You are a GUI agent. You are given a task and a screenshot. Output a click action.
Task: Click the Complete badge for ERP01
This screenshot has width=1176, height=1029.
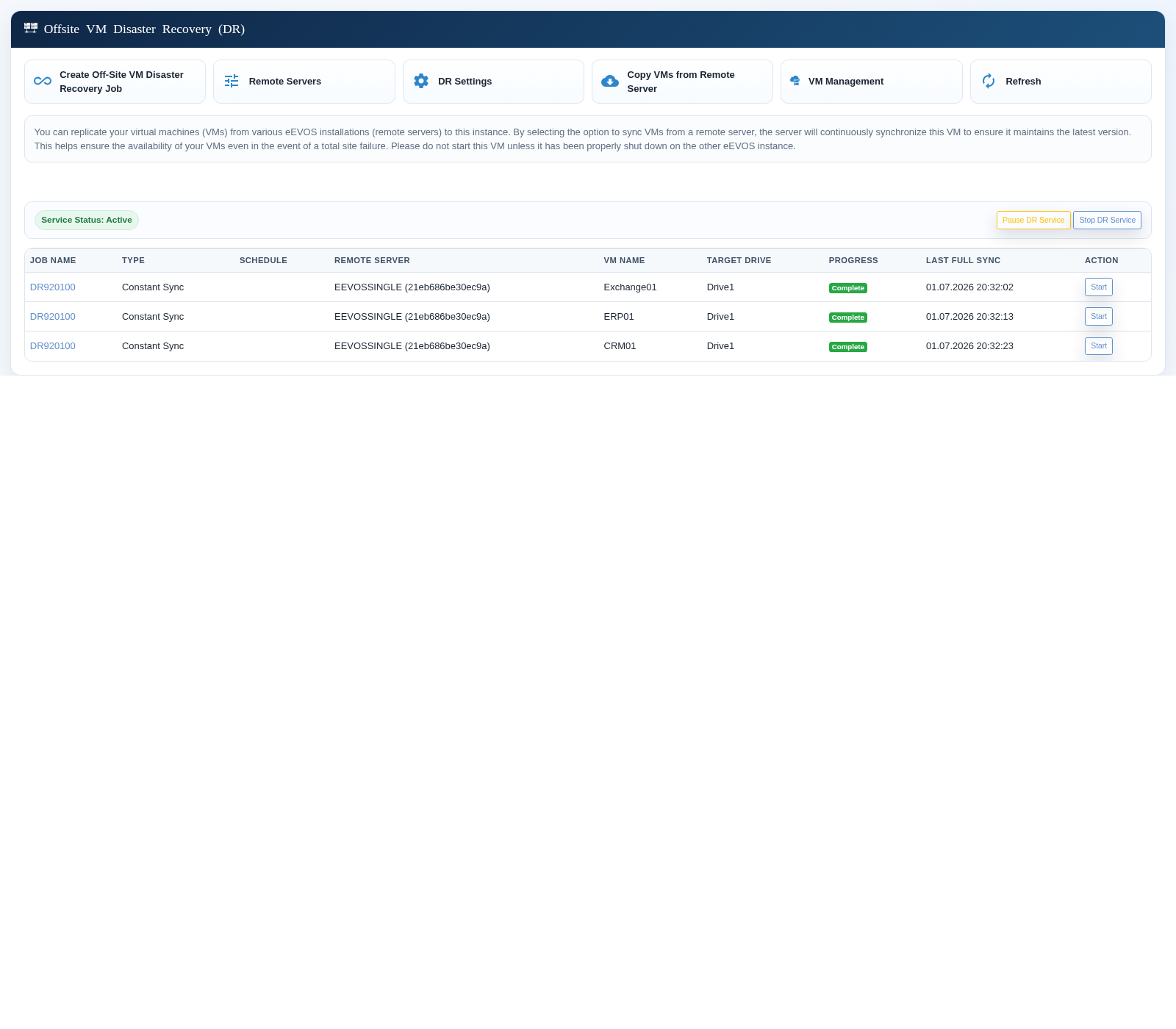(848, 318)
